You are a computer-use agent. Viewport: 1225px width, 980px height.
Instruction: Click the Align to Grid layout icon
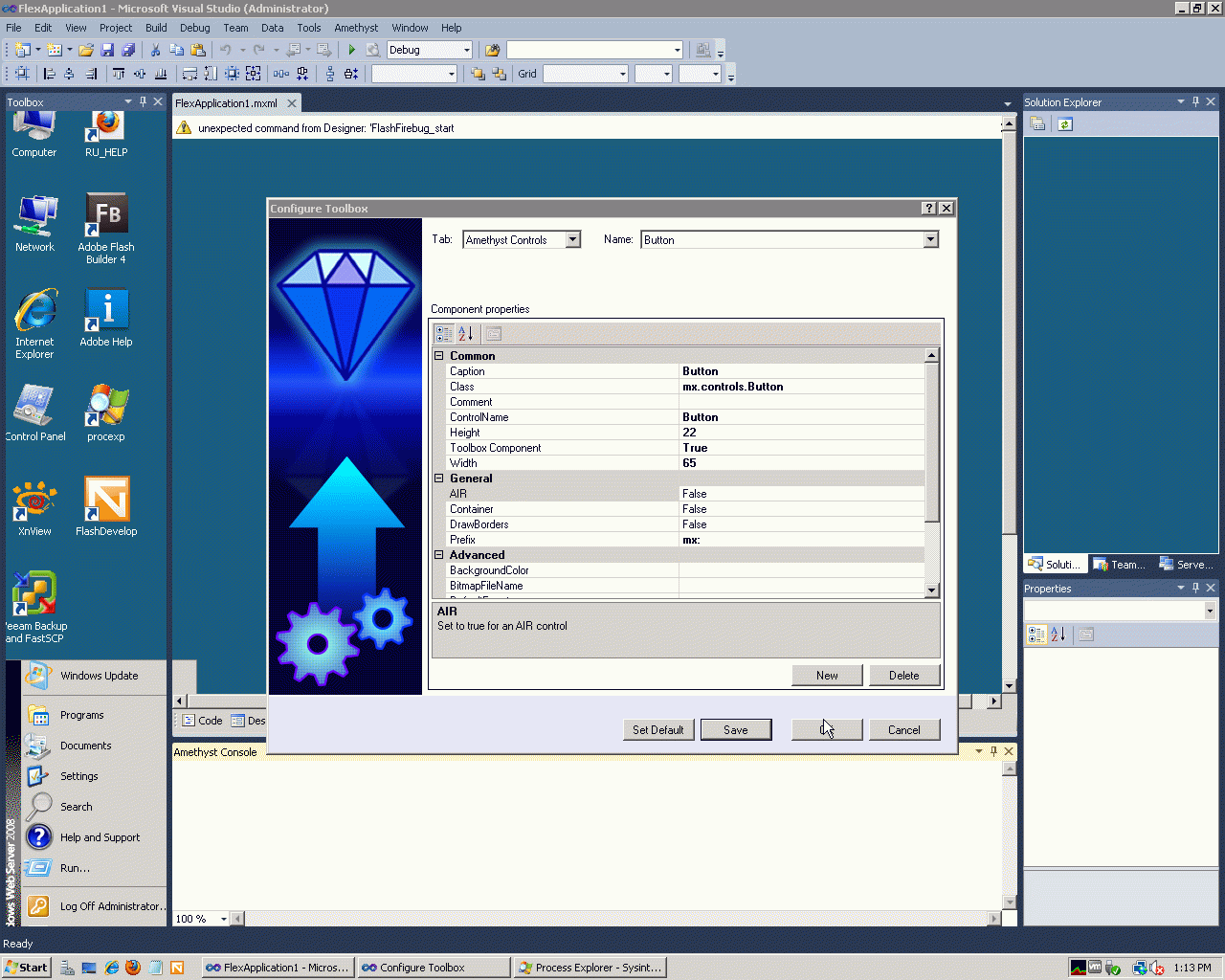(22, 74)
